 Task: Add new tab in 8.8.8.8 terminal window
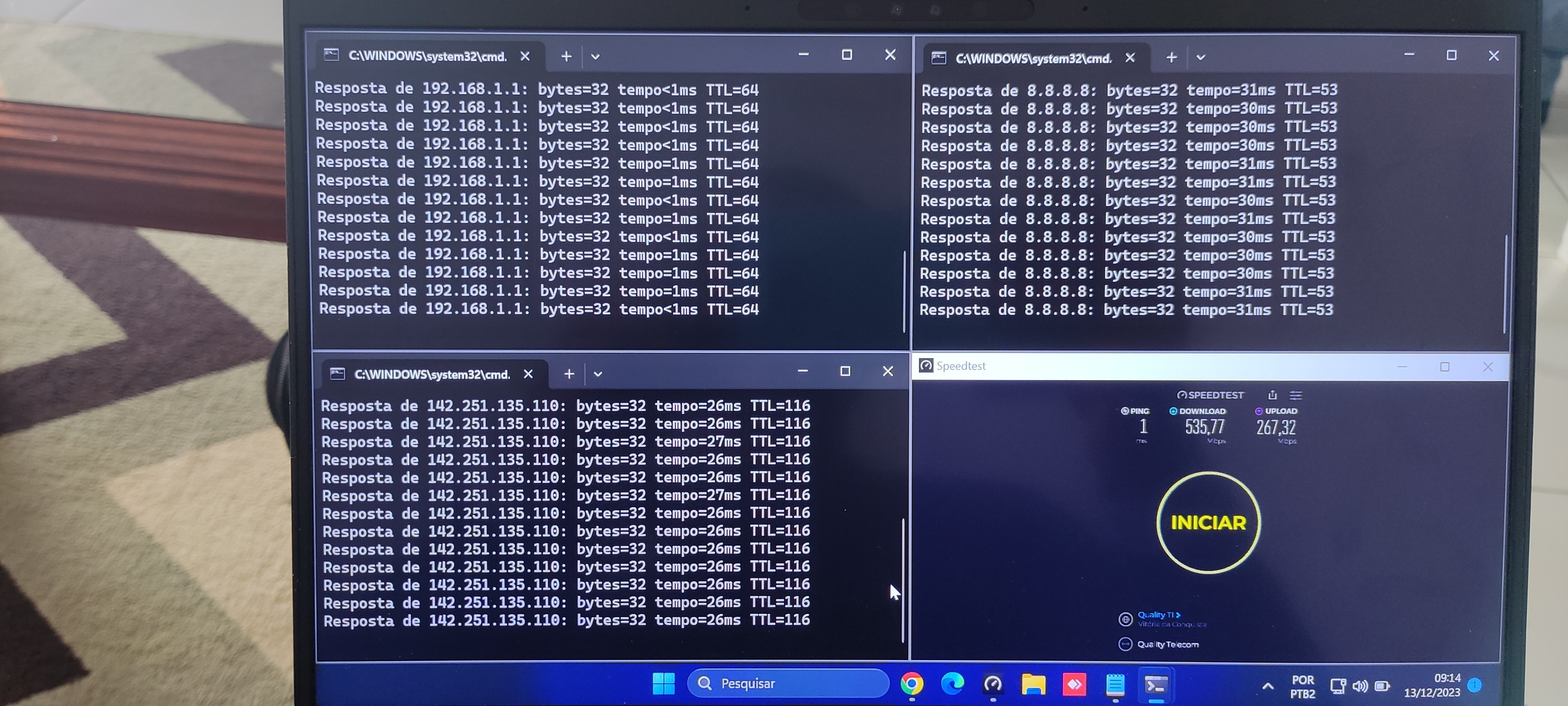(1171, 57)
